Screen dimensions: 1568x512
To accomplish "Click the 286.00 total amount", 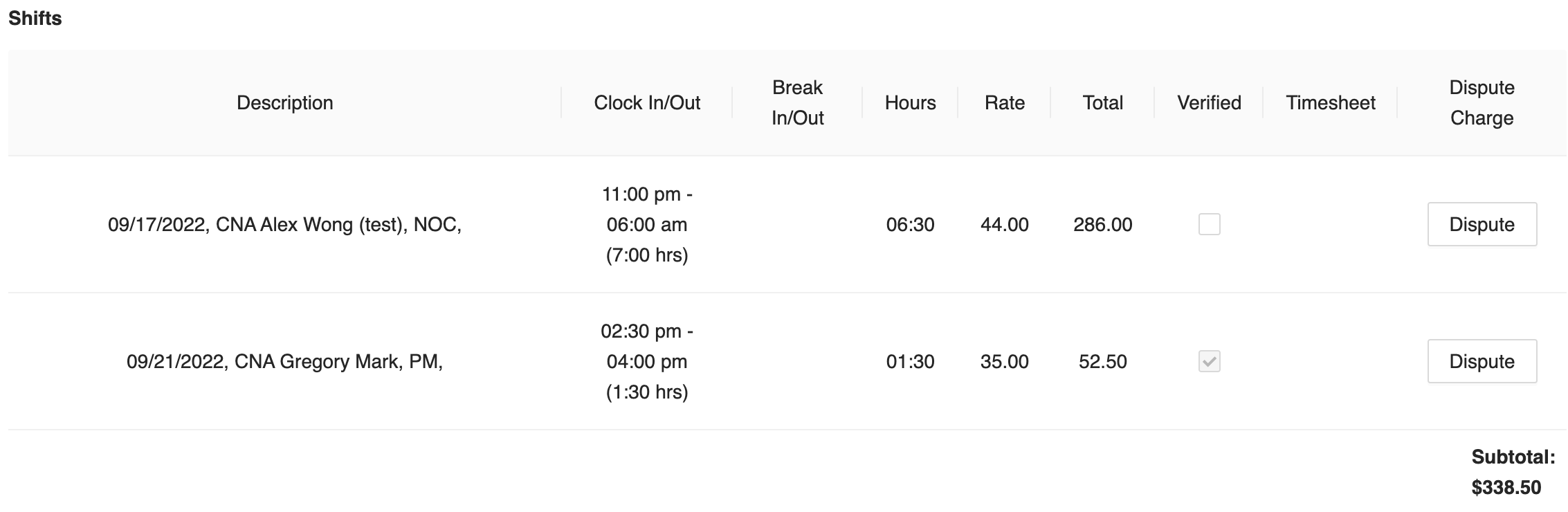I will (x=1102, y=224).
